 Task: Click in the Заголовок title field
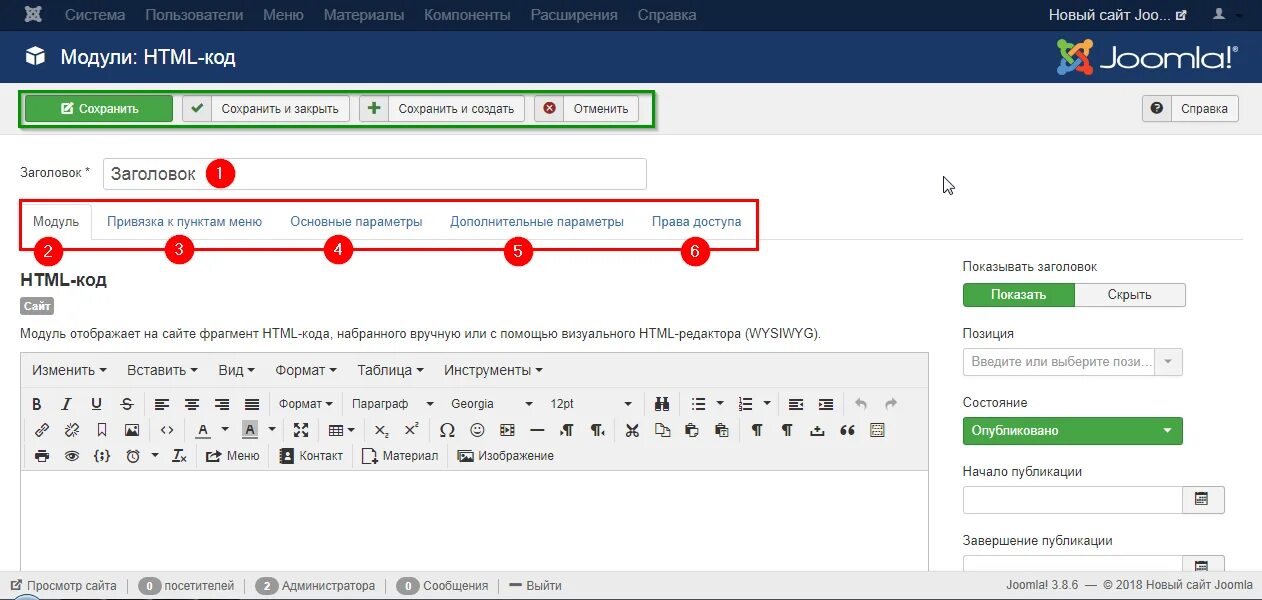[375, 174]
